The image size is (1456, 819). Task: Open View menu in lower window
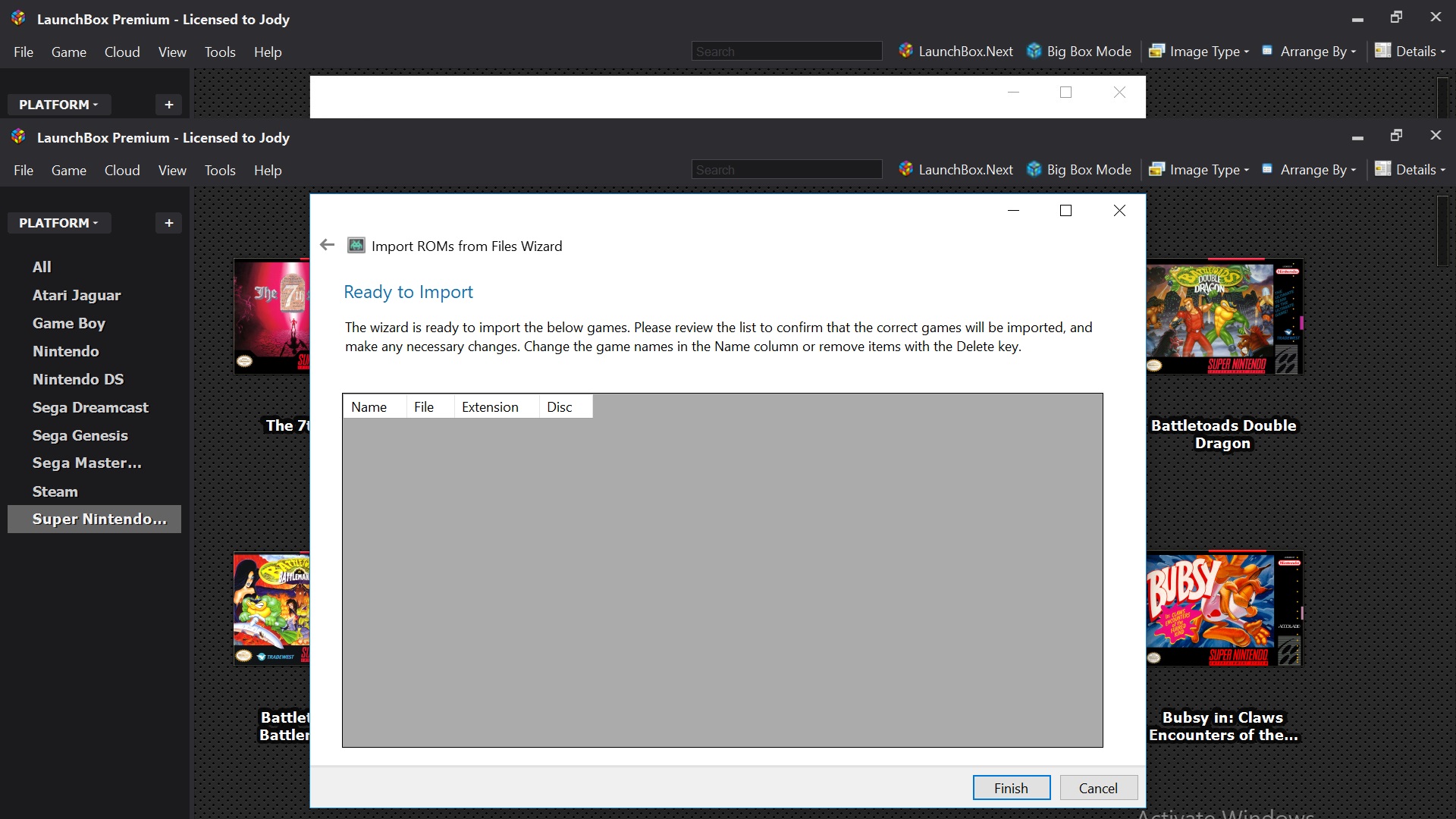point(172,171)
